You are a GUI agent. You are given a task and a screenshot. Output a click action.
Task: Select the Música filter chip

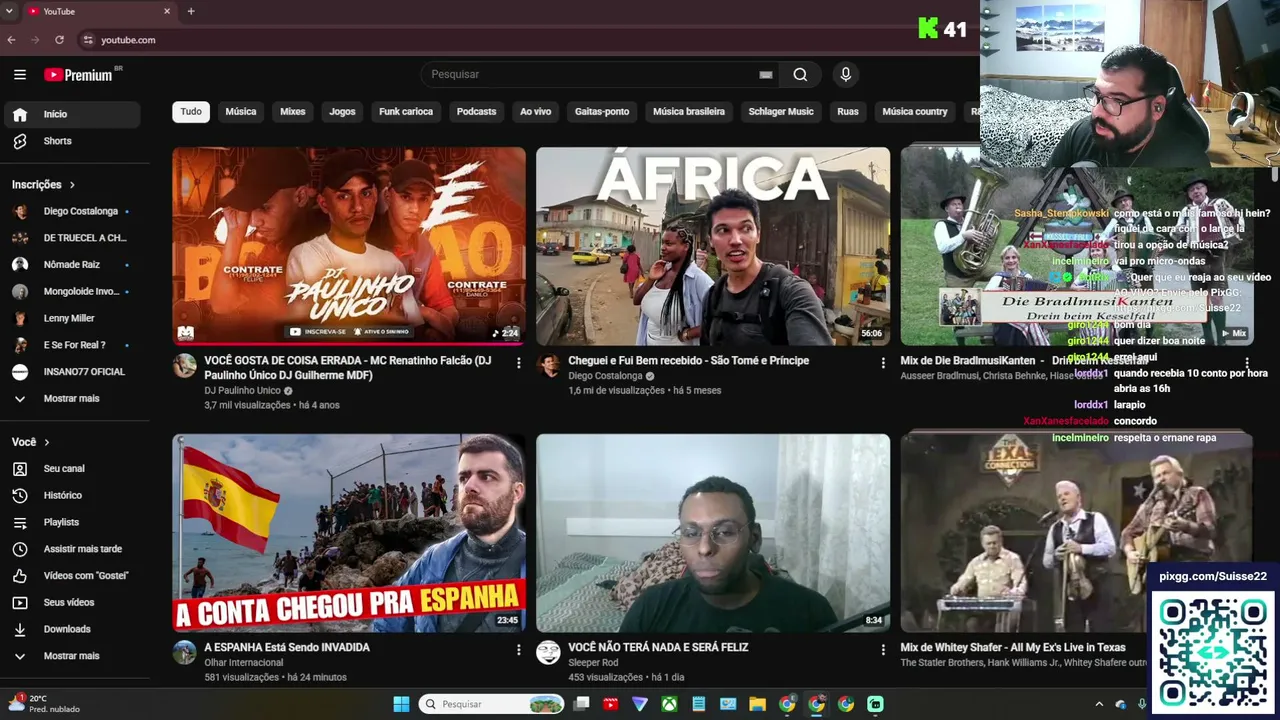tap(241, 112)
